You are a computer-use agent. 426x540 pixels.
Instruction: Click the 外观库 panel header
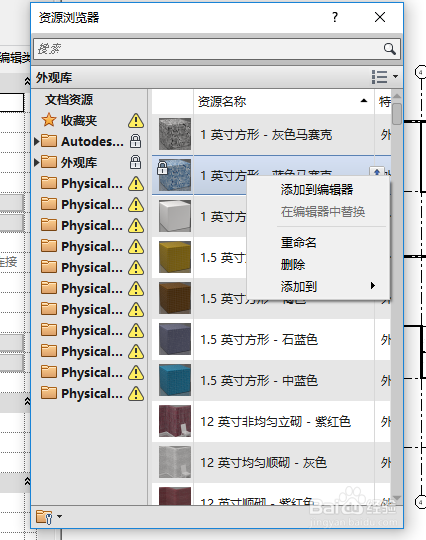point(54,77)
